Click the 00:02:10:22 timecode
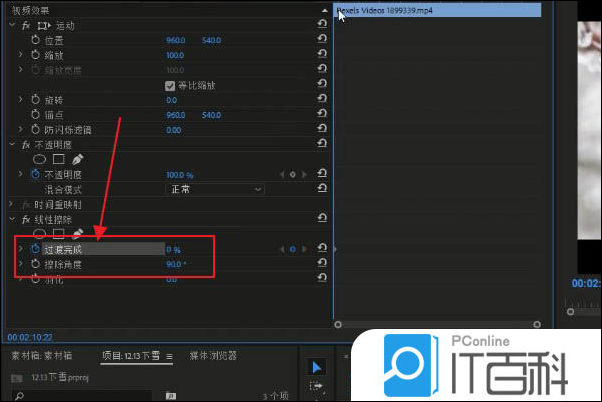 click(30, 337)
